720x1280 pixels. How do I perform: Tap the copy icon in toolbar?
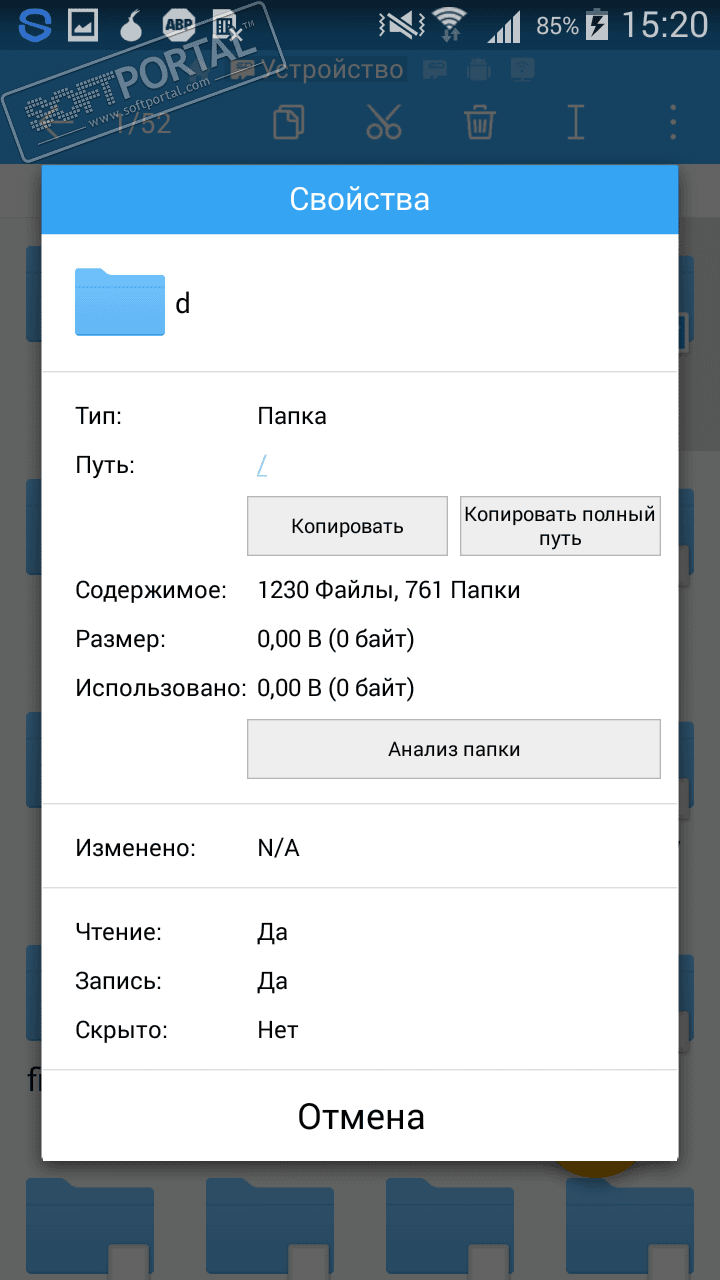click(289, 123)
